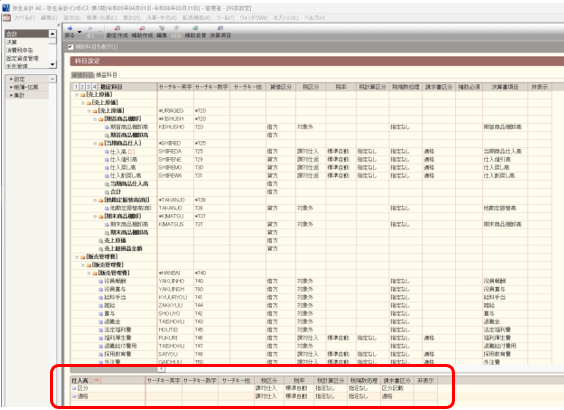Open the ツール(T) menu
Image resolution: width=564 pixels, height=410 pixels.
(225, 18)
